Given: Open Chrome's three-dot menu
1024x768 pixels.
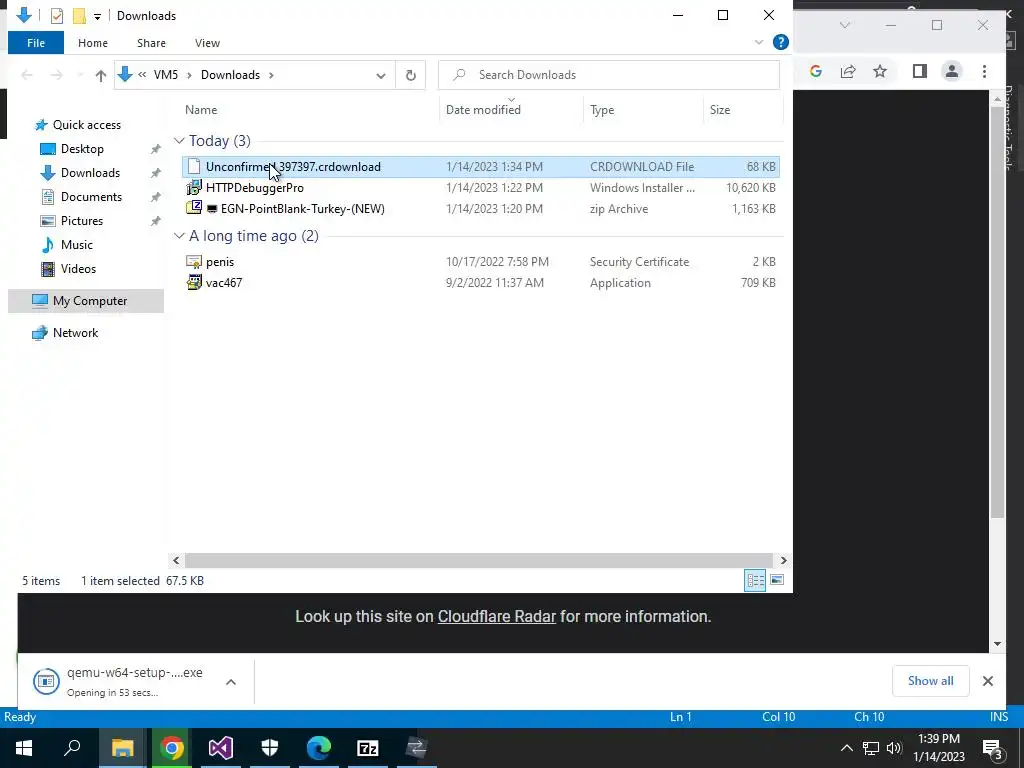Looking at the screenshot, I should click(x=984, y=71).
